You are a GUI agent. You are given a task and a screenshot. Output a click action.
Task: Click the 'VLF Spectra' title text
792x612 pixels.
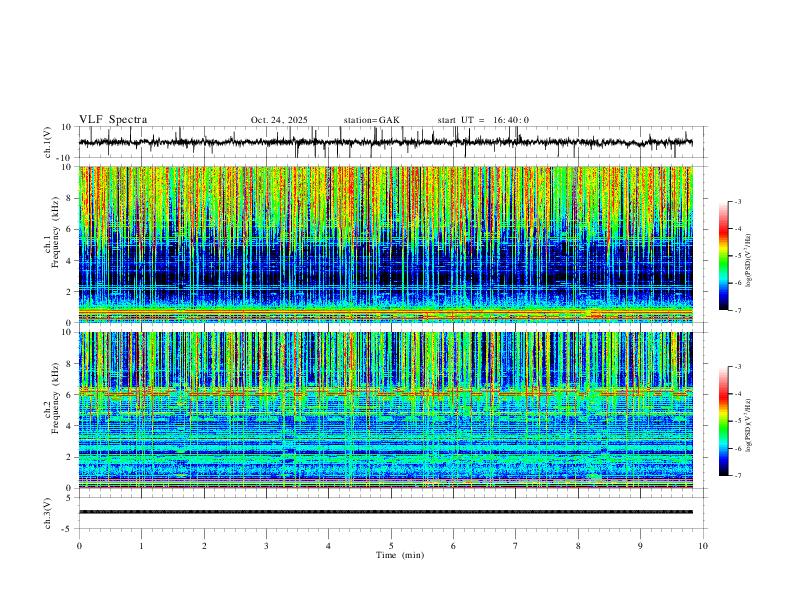[x=113, y=120]
